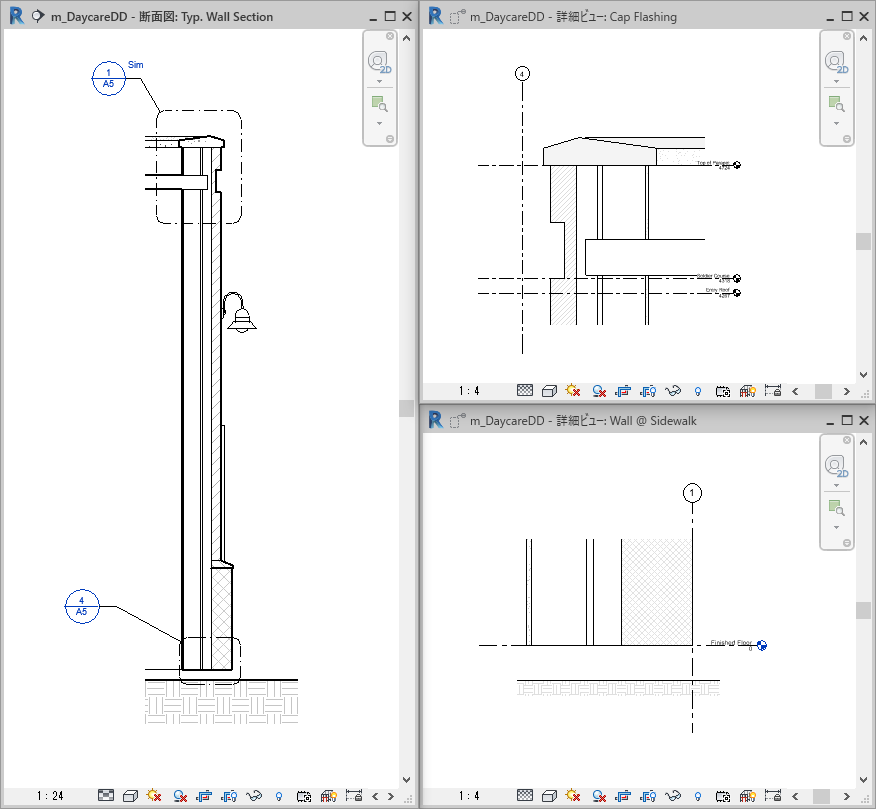This screenshot has height=809, width=876.
Task: Expand zoom options arrow in Typ. Wall Section navigation bar
Action: coord(379,123)
